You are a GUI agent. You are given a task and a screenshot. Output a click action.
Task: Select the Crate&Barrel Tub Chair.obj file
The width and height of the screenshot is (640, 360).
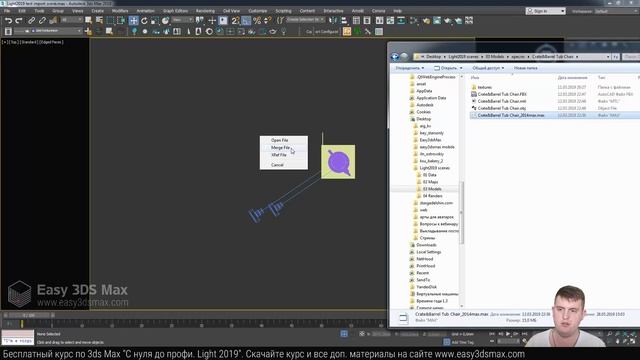(502, 108)
